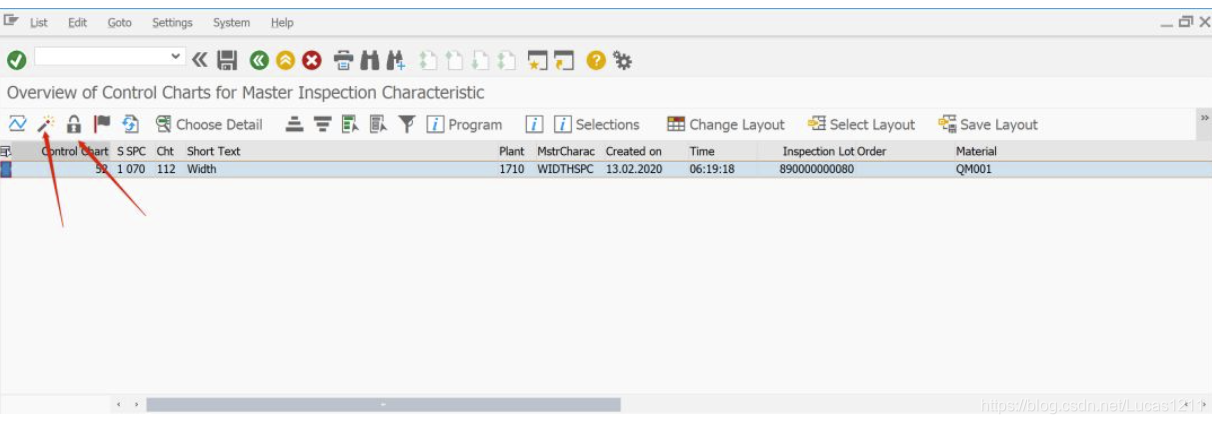
Task: Click the Short Text column header
Action: 214,151
